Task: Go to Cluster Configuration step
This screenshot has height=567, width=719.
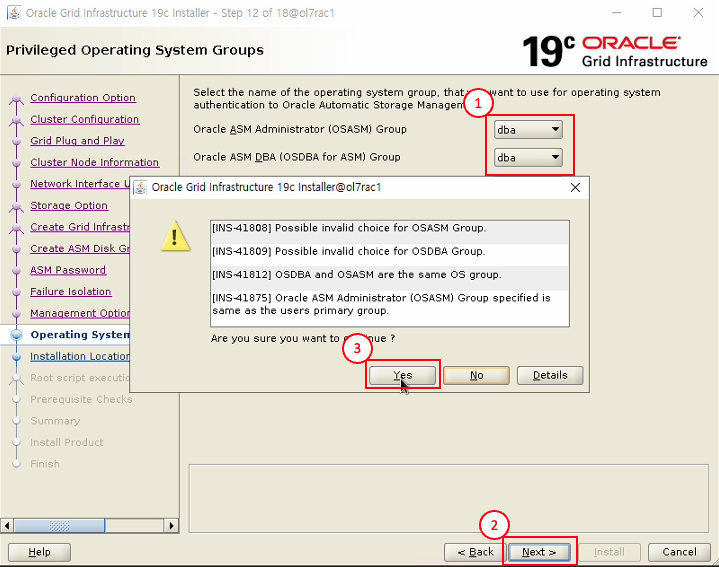Action: tap(85, 119)
